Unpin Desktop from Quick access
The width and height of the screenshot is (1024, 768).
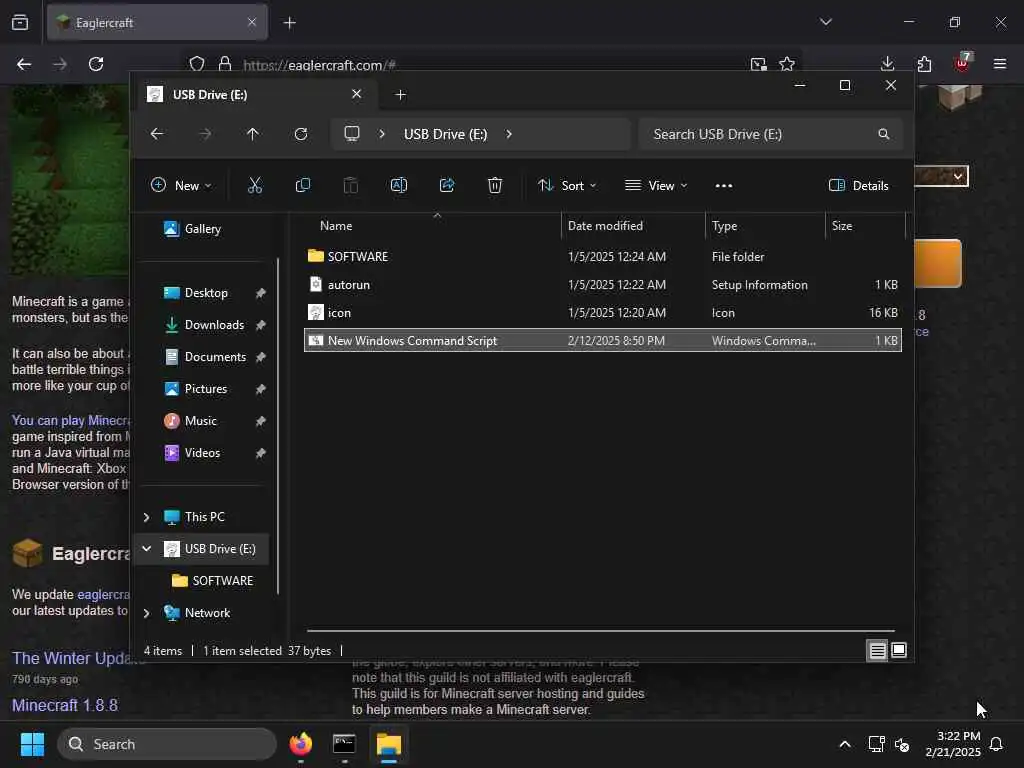click(261, 293)
